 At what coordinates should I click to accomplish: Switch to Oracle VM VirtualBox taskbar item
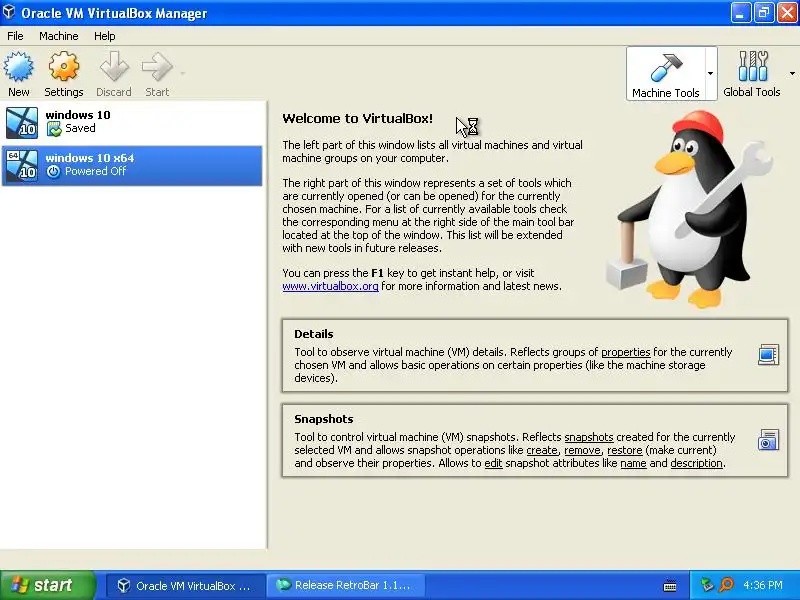point(186,586)
